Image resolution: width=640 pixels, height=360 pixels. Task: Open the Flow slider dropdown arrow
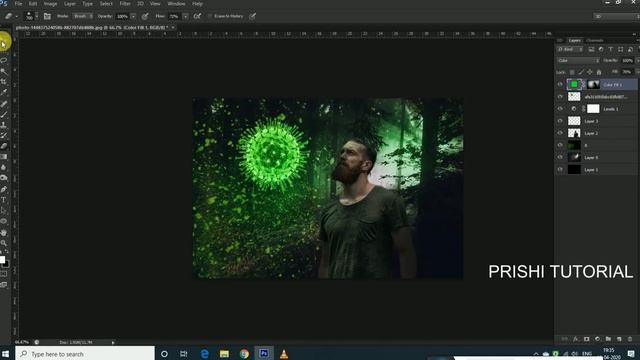coord(185,16)
